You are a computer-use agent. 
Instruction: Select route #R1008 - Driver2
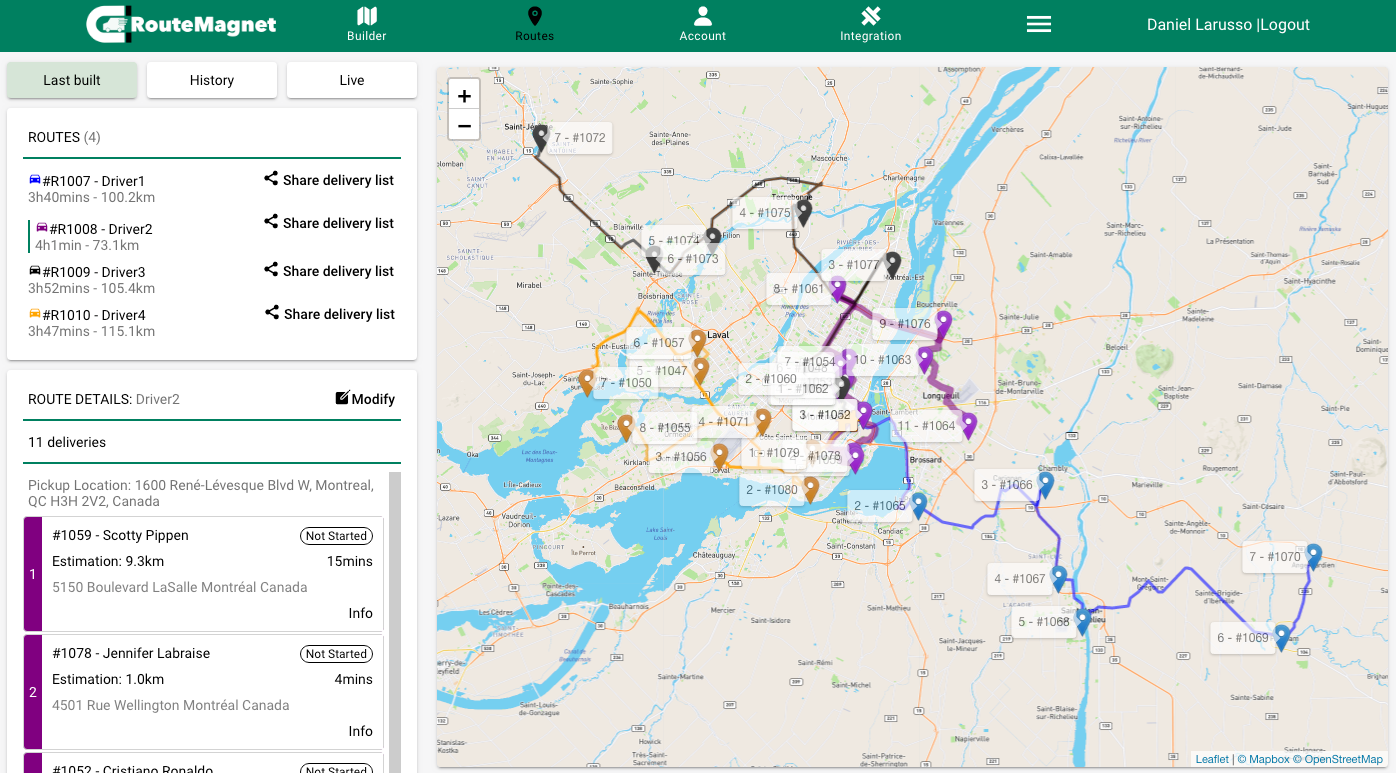coord(101,229)
